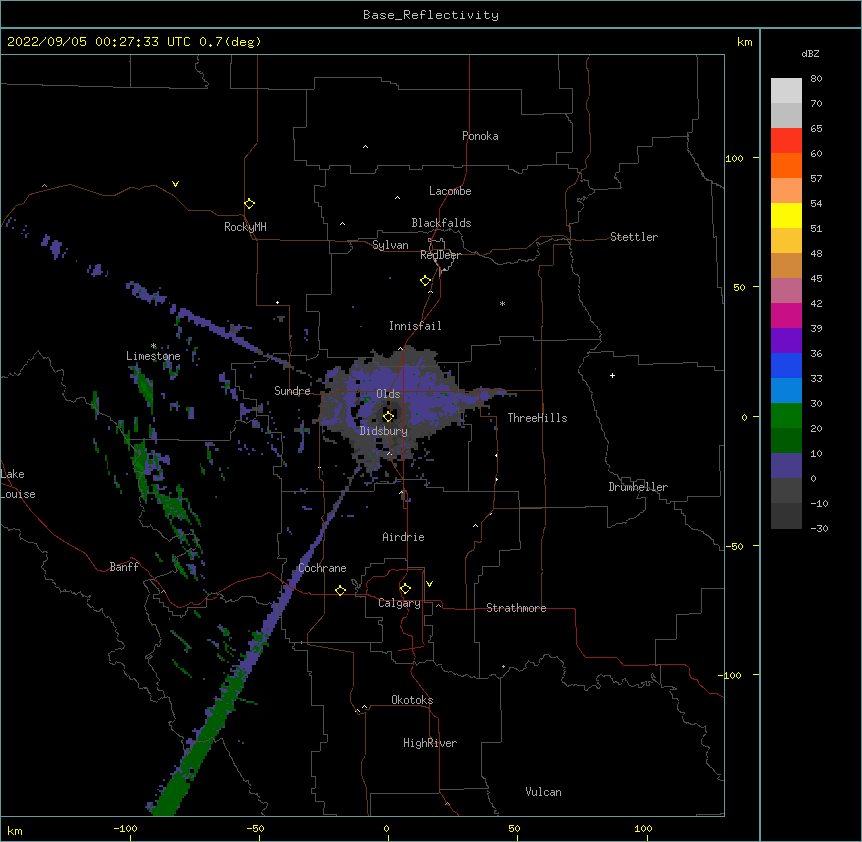
Task: Click the Olds label
Action: click(x=388, y=394)
